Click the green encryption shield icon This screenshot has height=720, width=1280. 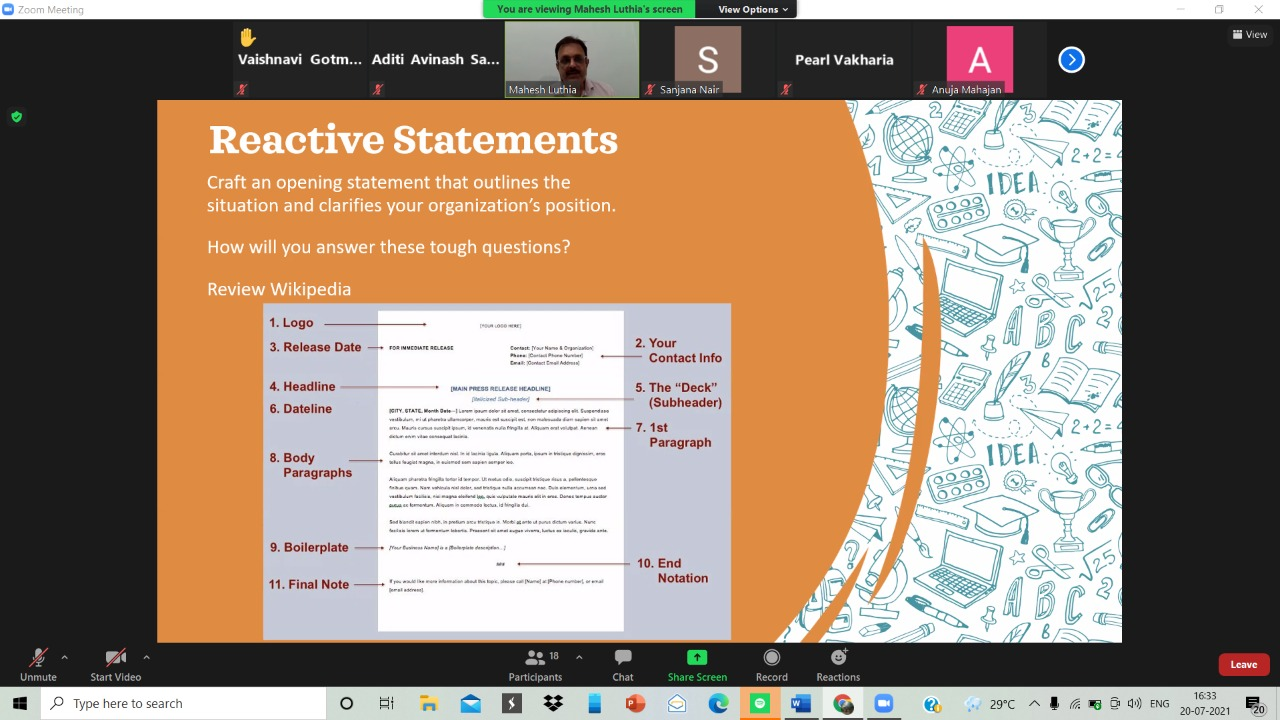click(x=16, y=117)
